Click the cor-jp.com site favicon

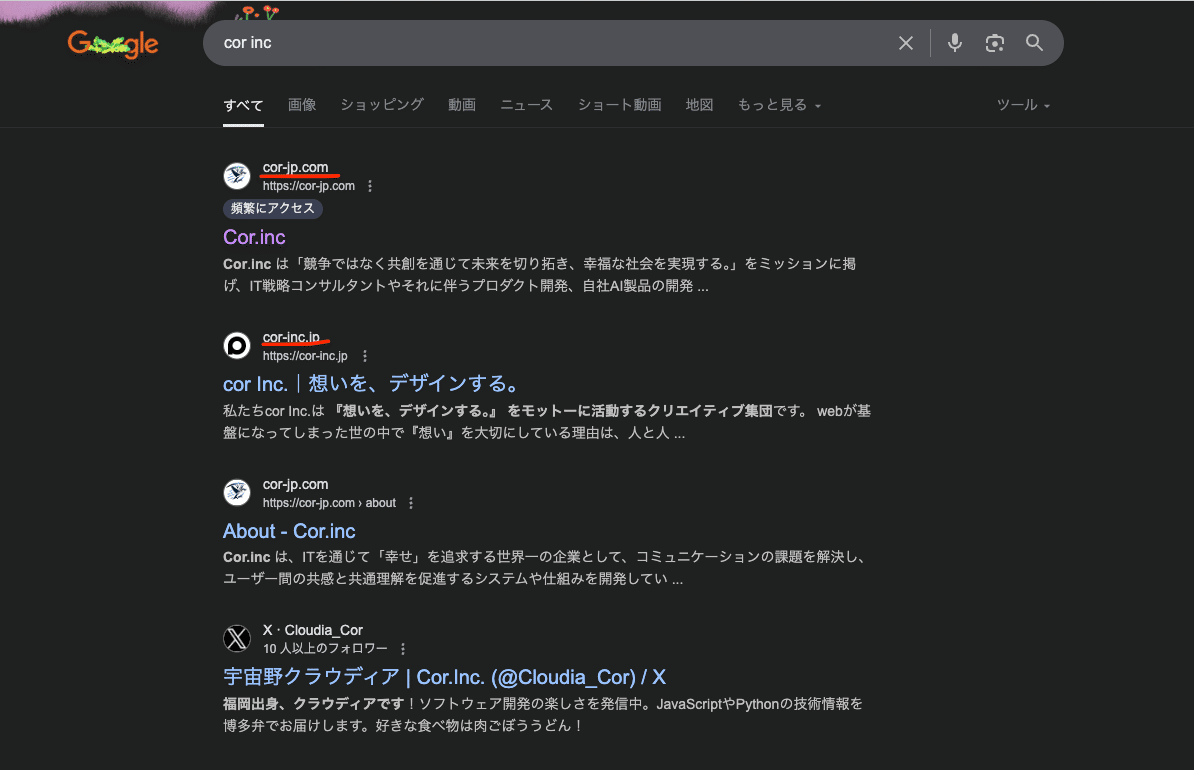tap(237, 176)
